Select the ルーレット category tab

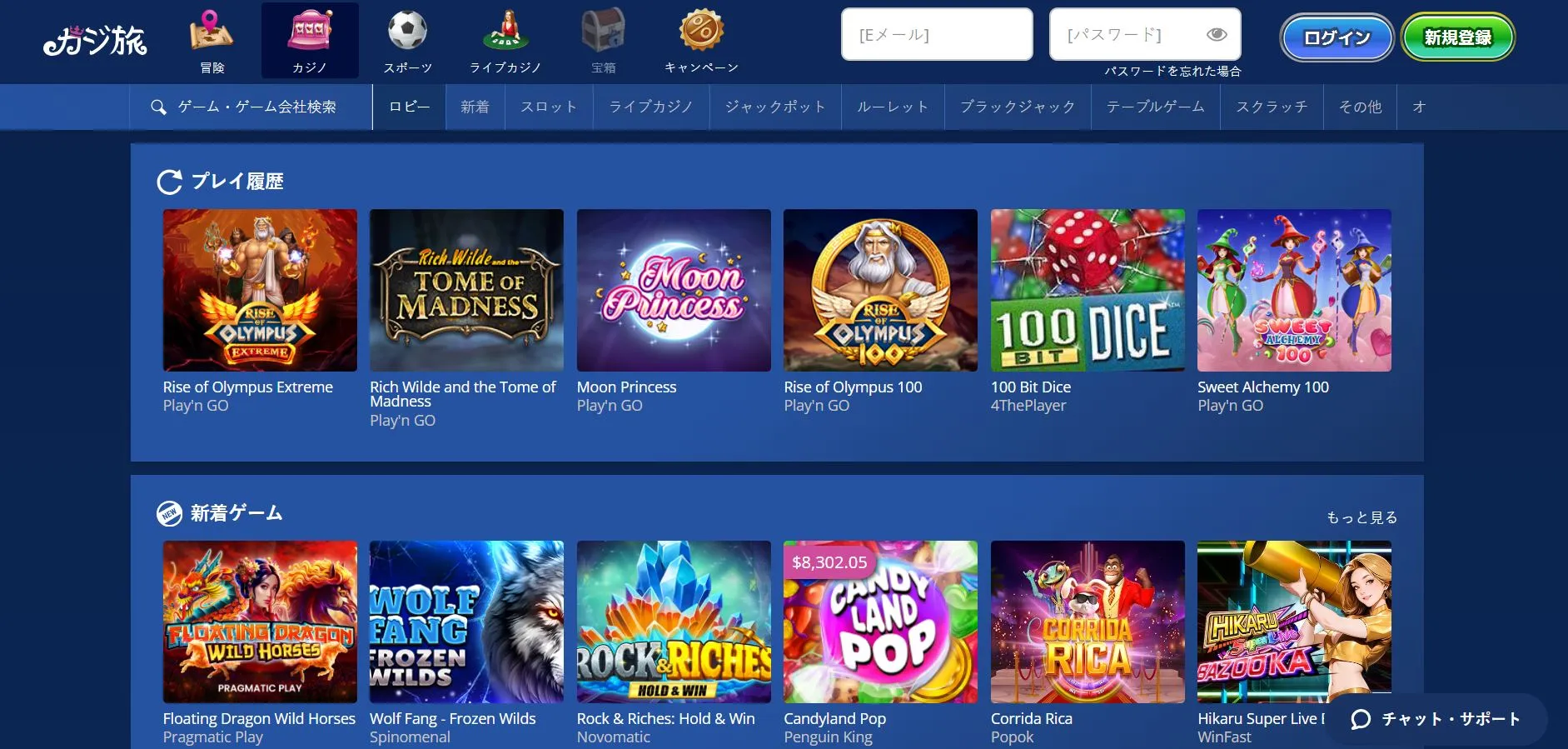click(x=893, y=107)
